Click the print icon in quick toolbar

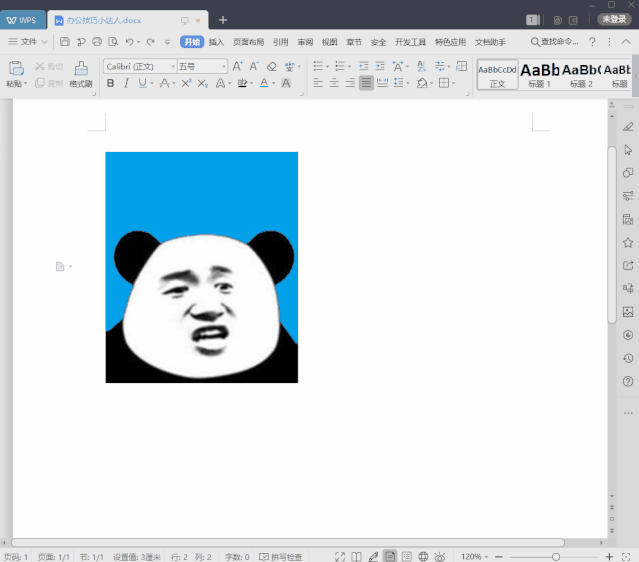click(x=97, y=42)
